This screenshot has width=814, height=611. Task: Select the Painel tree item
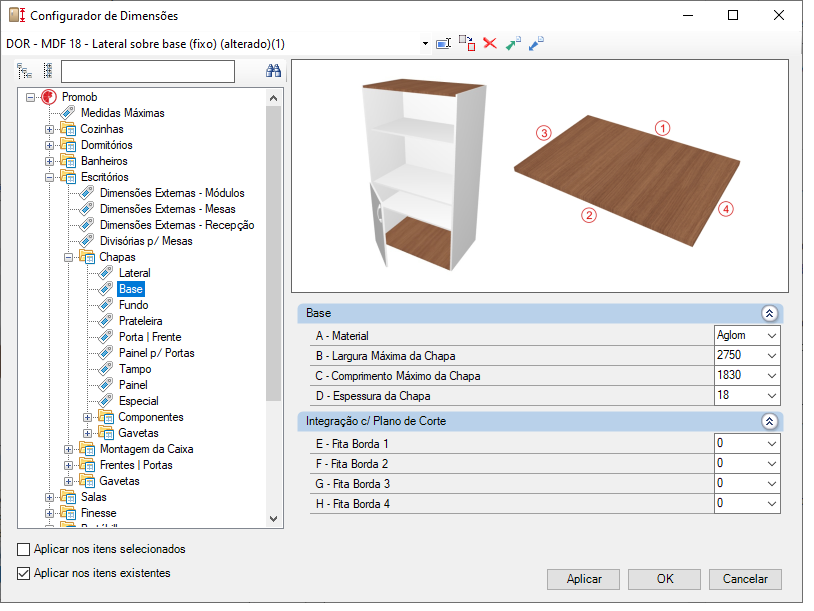133,385
